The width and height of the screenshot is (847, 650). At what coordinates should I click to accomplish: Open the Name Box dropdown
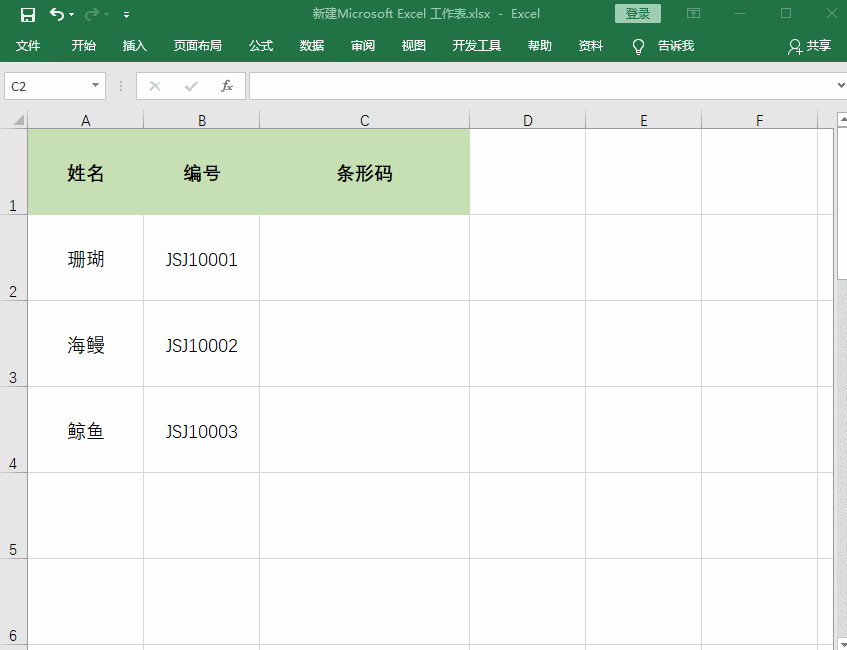point(96,85)
